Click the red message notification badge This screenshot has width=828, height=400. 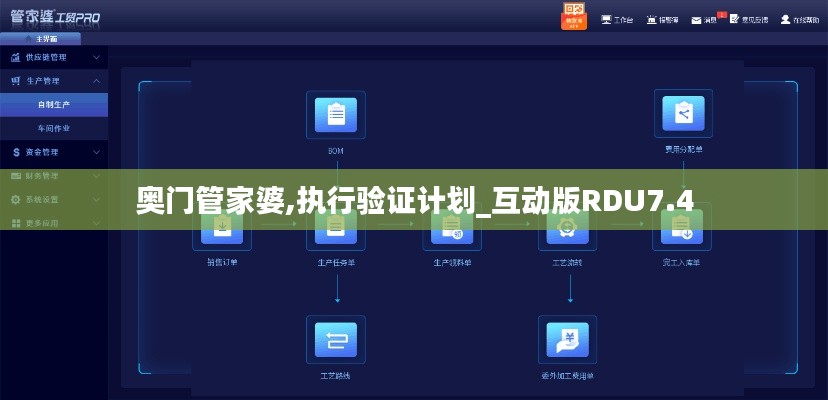tap(722, 14)
